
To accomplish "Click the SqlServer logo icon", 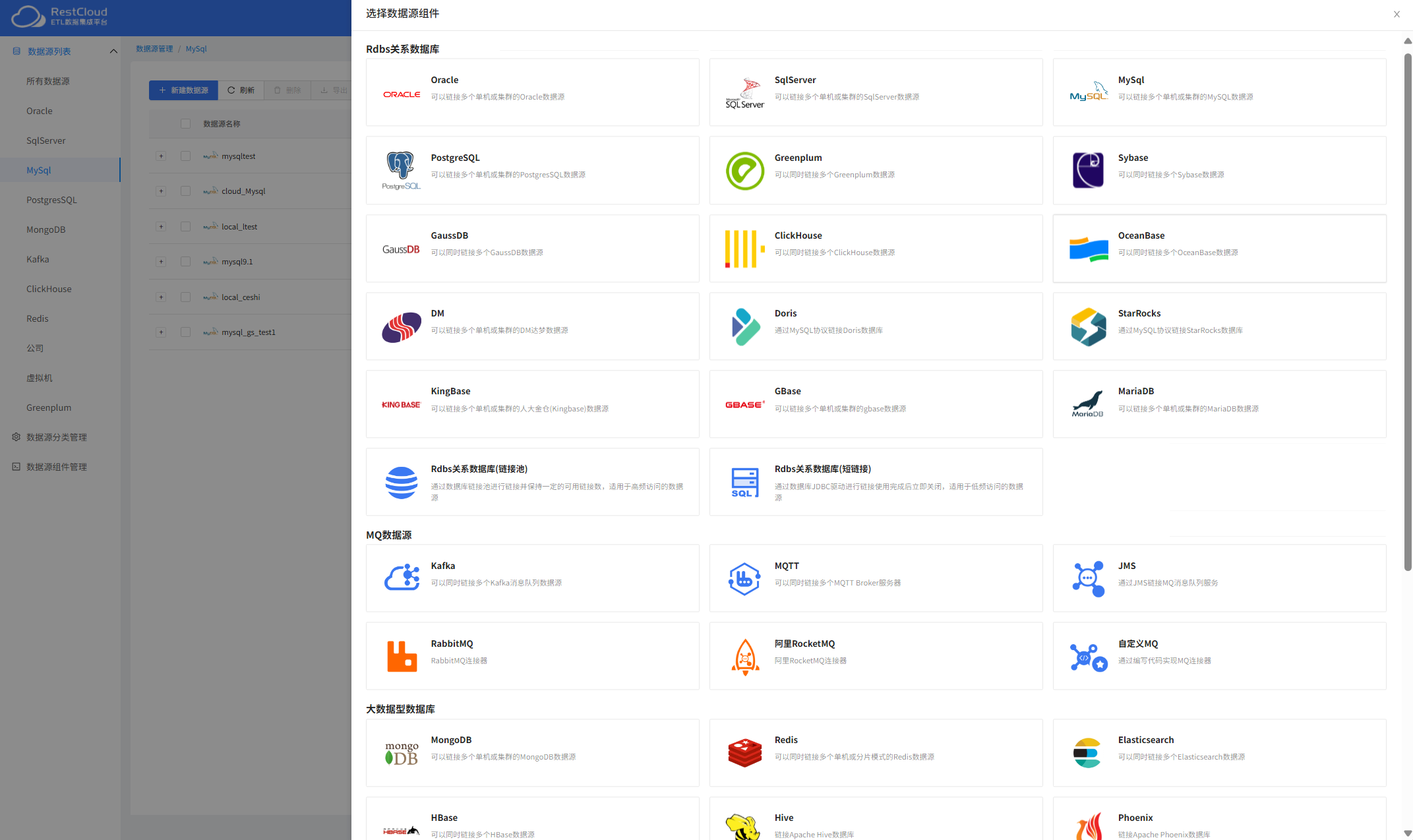I will tap(745, 93).
